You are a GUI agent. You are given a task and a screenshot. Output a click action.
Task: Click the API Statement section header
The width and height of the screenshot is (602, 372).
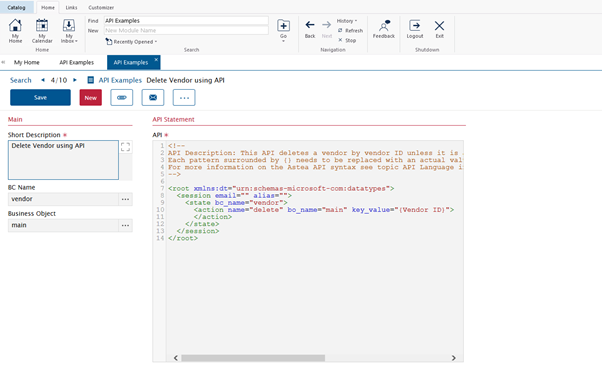(x=173, y=119)
